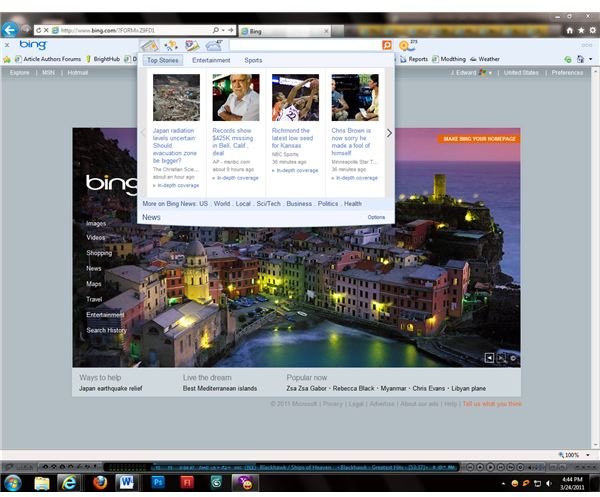Open the browser Tools gear icon
Screen dimensions: 600x497
click(592, 30)
